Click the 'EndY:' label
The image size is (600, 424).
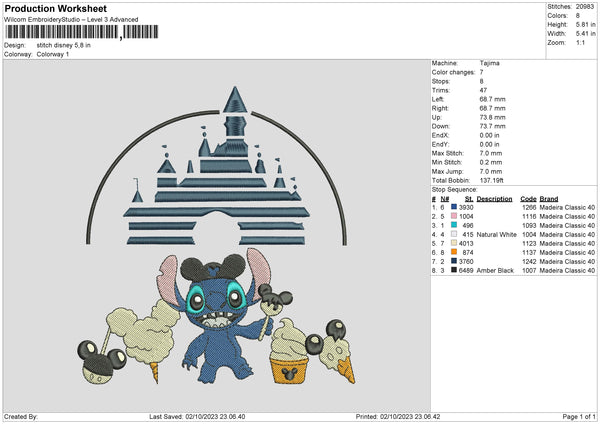[x=440, y=144]
